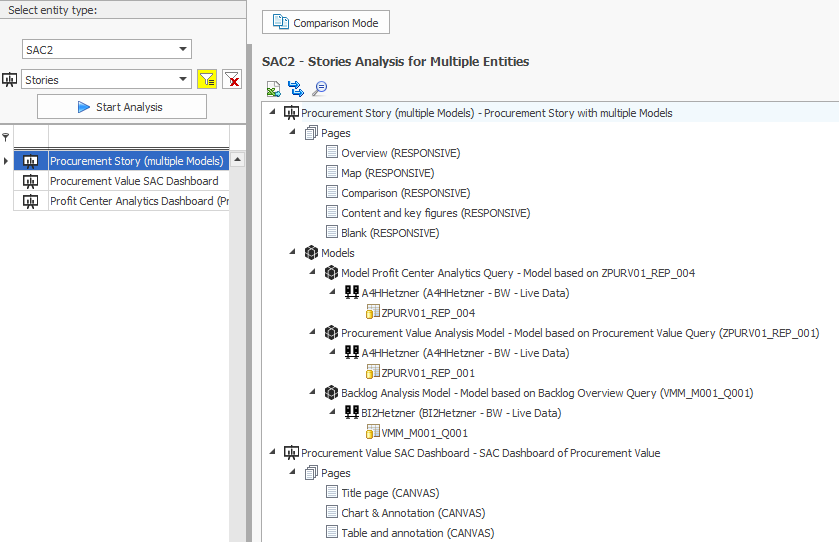
Task: Open the Stories entity type dropdown
Action: click(183, 80)
